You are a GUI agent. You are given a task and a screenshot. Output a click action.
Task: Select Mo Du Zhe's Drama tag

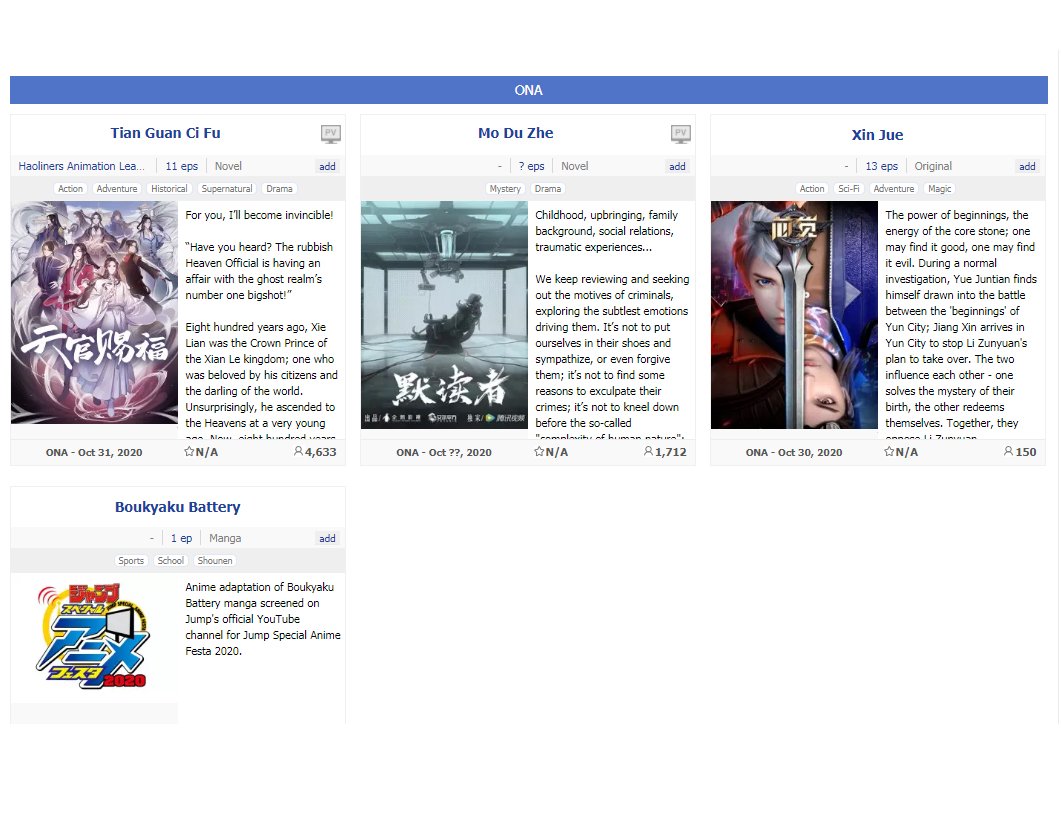tap(548, 189)
